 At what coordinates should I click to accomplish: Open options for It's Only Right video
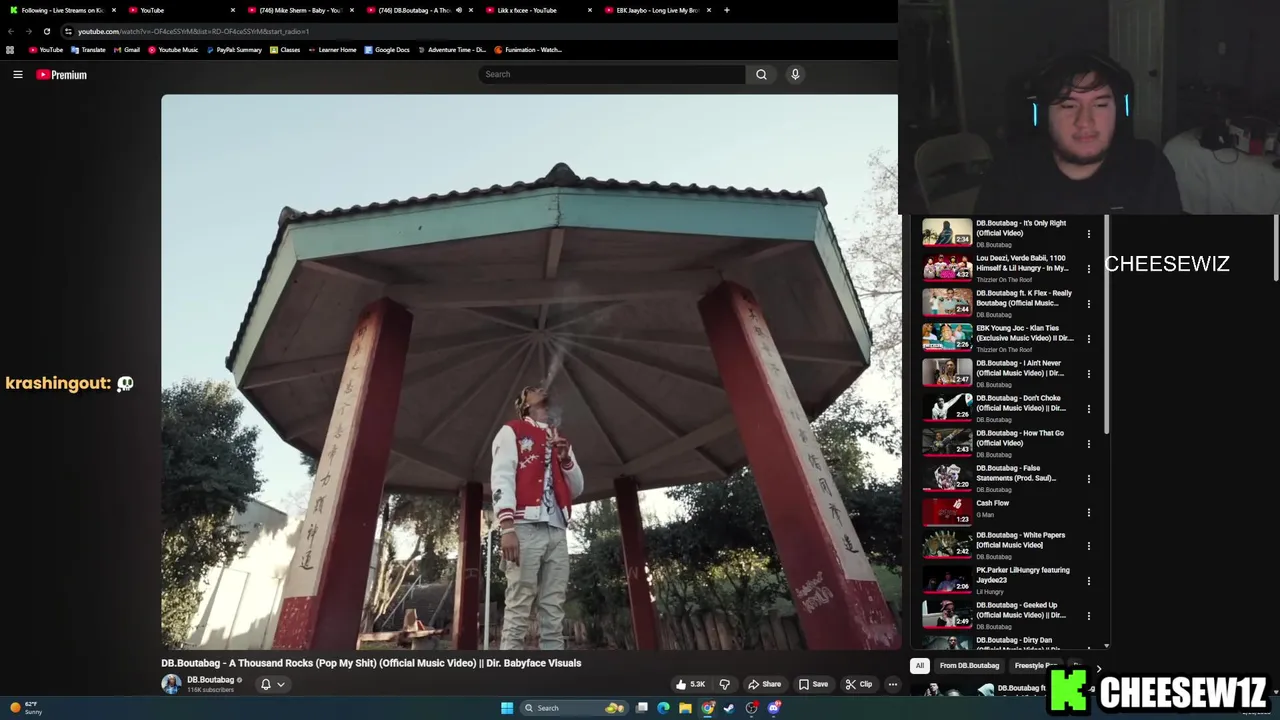pyautogui.click(x=1089, y=234)
